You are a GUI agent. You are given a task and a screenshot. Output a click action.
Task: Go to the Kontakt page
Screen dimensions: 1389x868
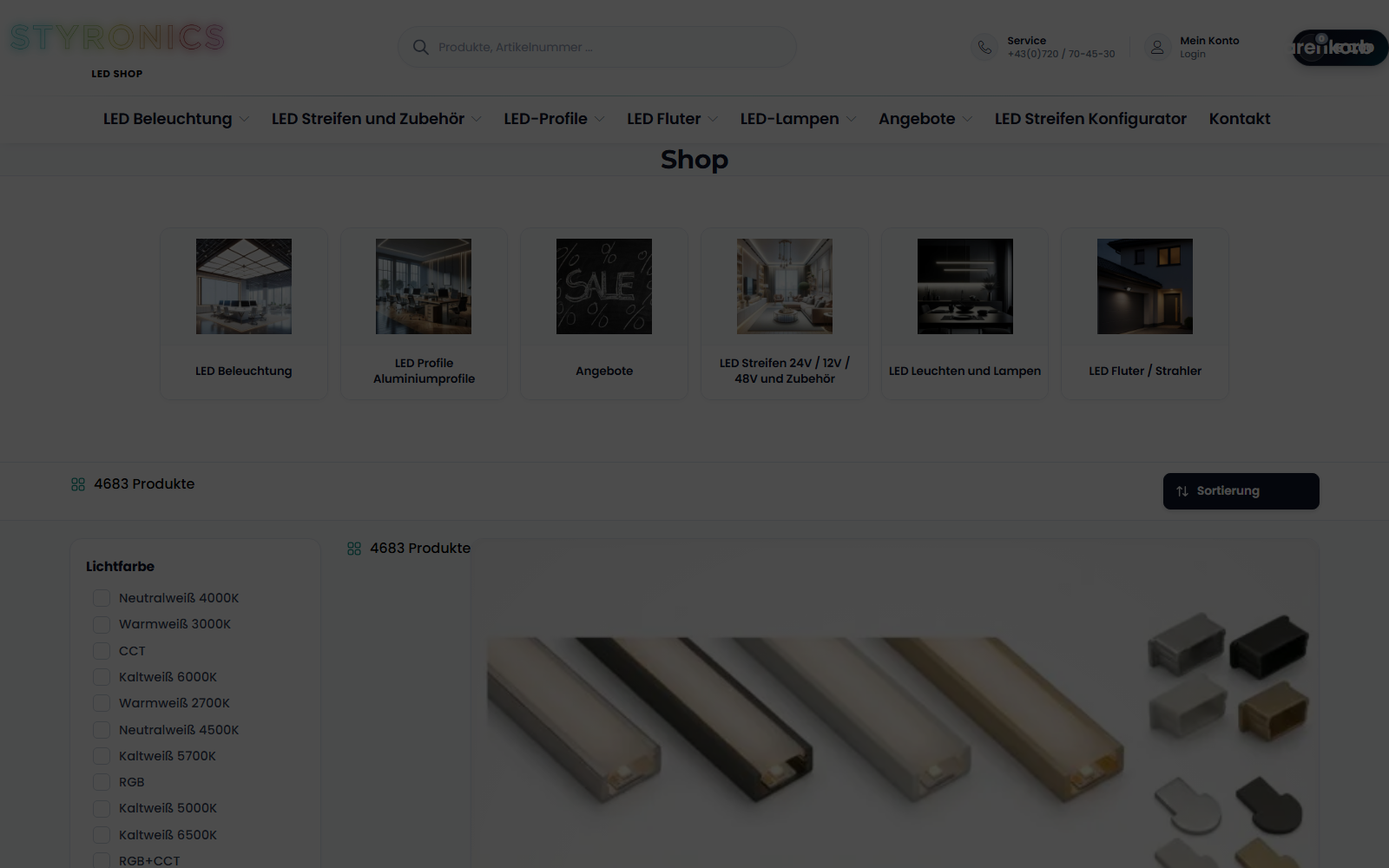[x=1240, y=119]
